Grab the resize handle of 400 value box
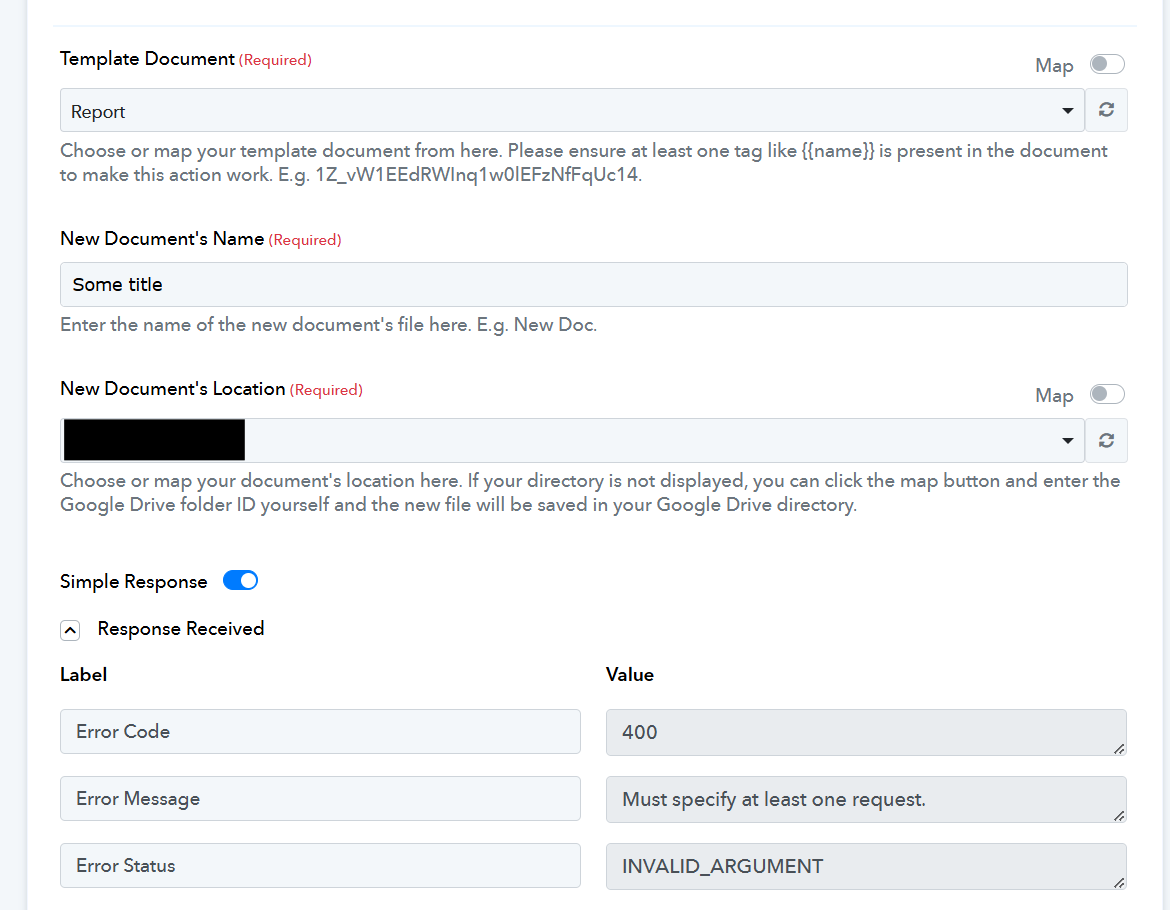Viewport: 1170px width, 910px height. [x=1119, y=749]
